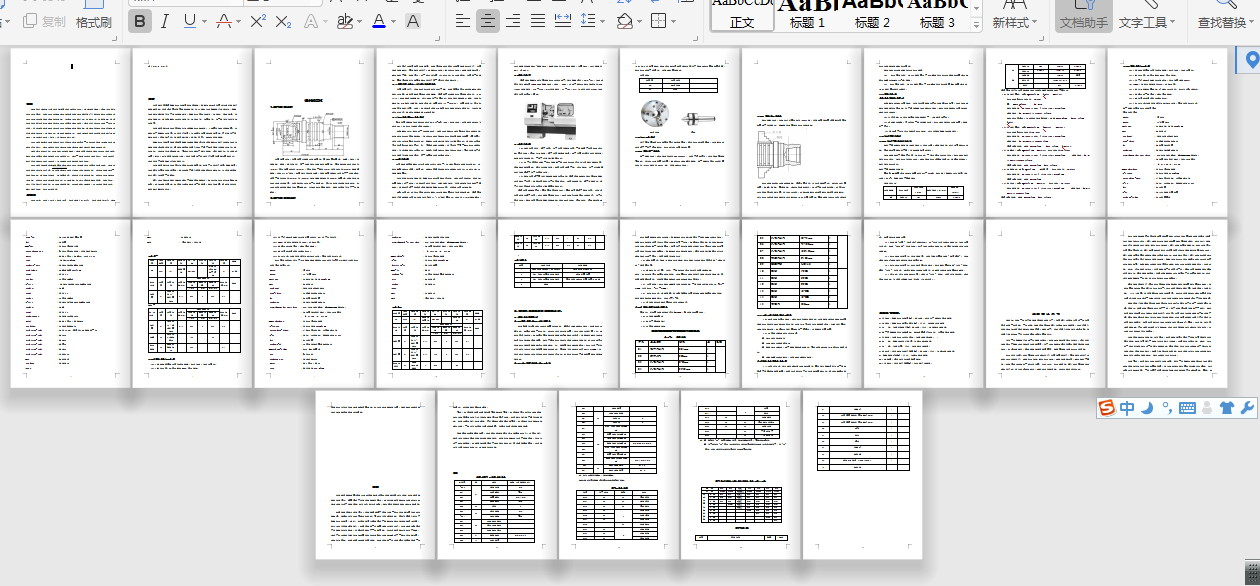
Task: Select page with chuck photos
Action: [x=680, y=132]
